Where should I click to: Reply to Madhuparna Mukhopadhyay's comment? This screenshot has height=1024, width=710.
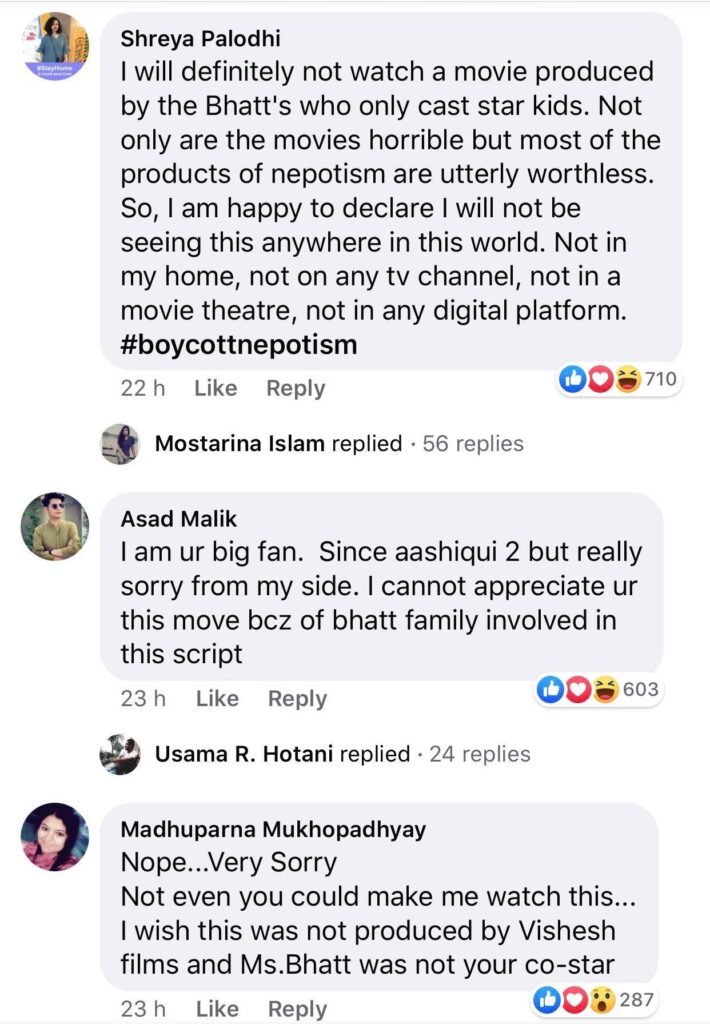tap(297, 1008)
